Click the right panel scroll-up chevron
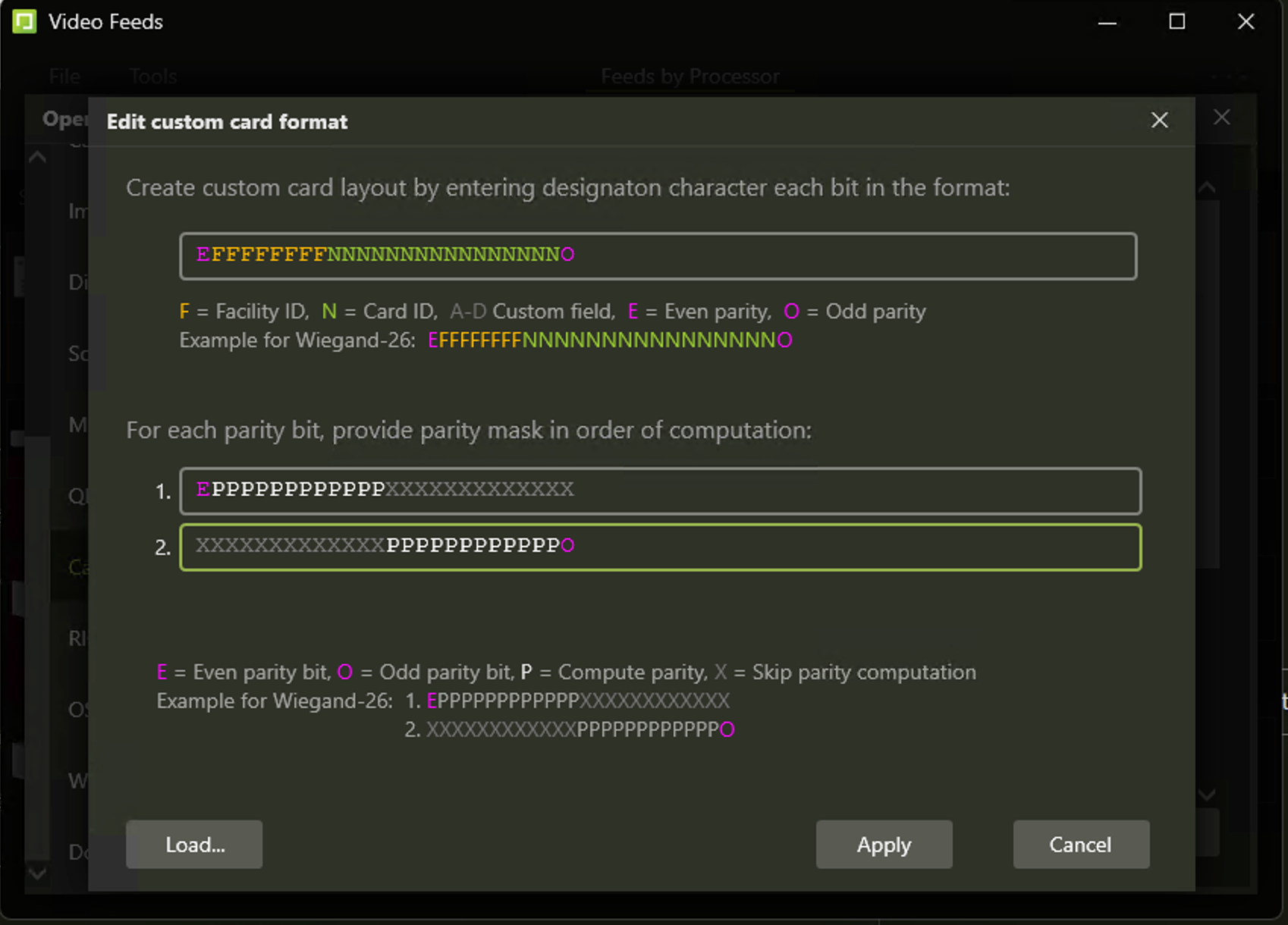The height and width of the screenshot is (925, 1288). pos(1207,187)
